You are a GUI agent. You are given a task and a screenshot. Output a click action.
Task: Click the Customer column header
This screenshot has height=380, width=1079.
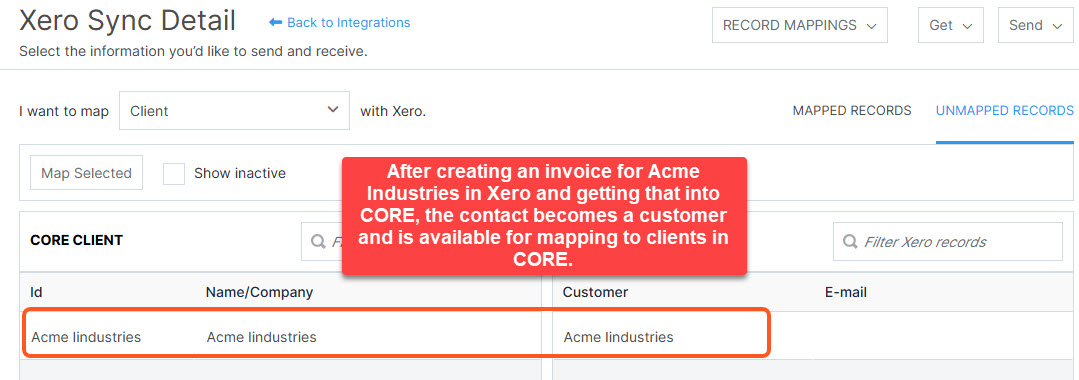595,293
